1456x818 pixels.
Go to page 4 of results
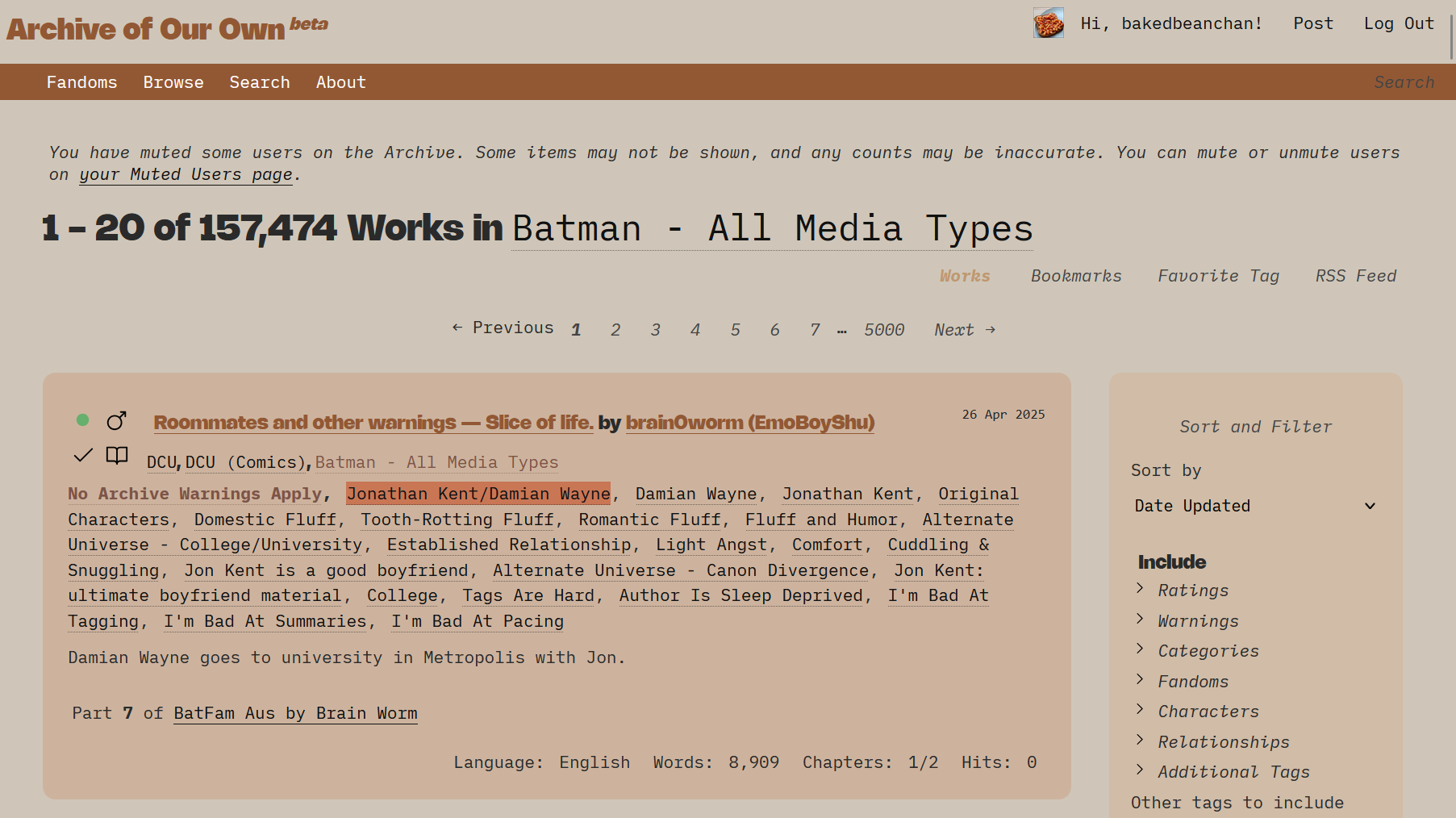tap(695, 330)
